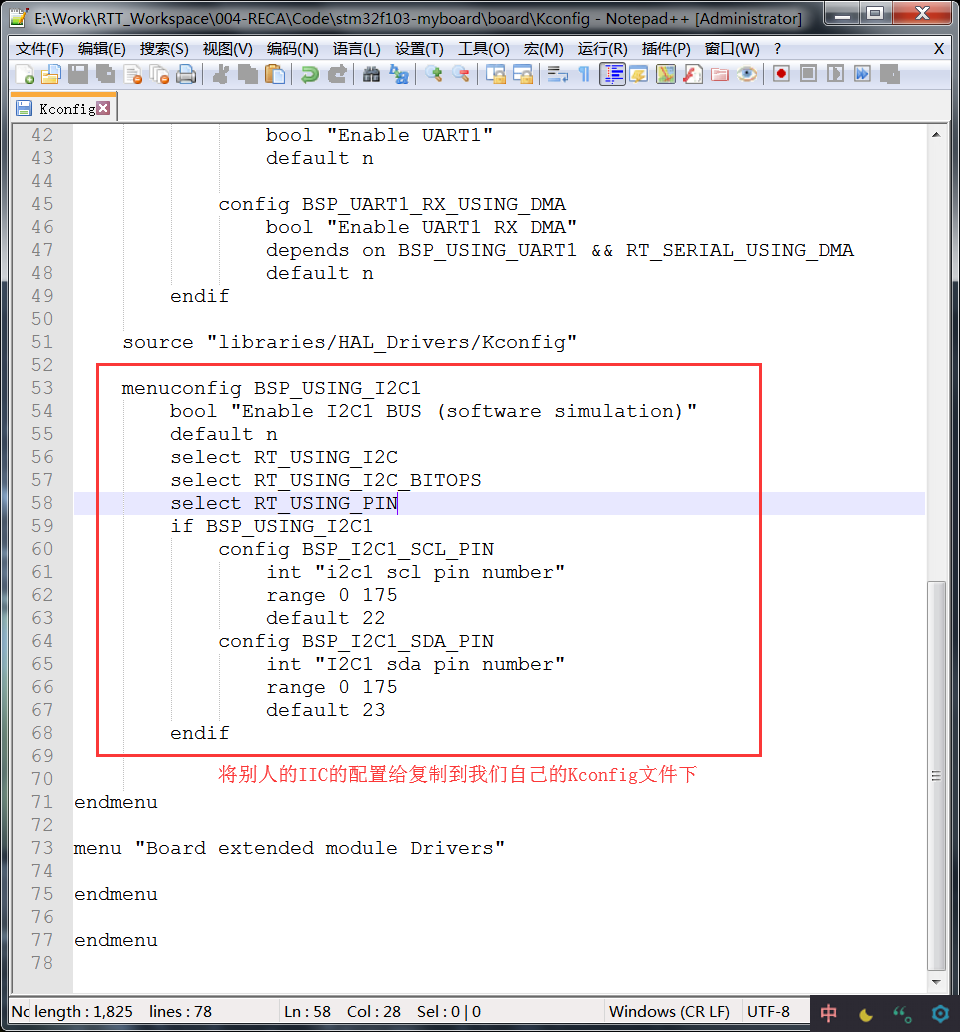
Task: Open the 宏(M) menu
Action: tap(541, 47)
